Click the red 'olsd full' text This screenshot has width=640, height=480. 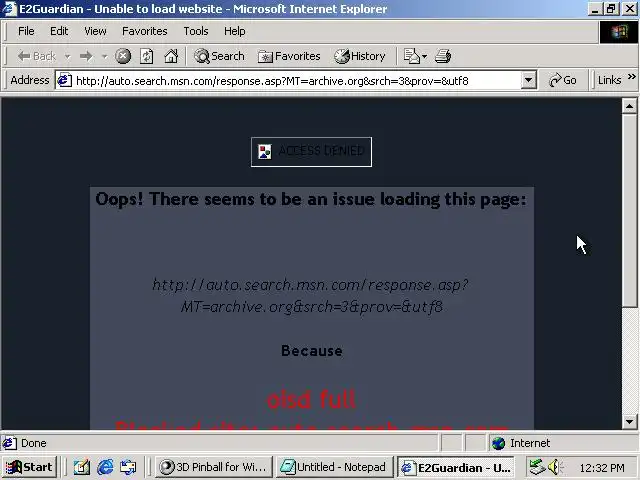[311, 399]
